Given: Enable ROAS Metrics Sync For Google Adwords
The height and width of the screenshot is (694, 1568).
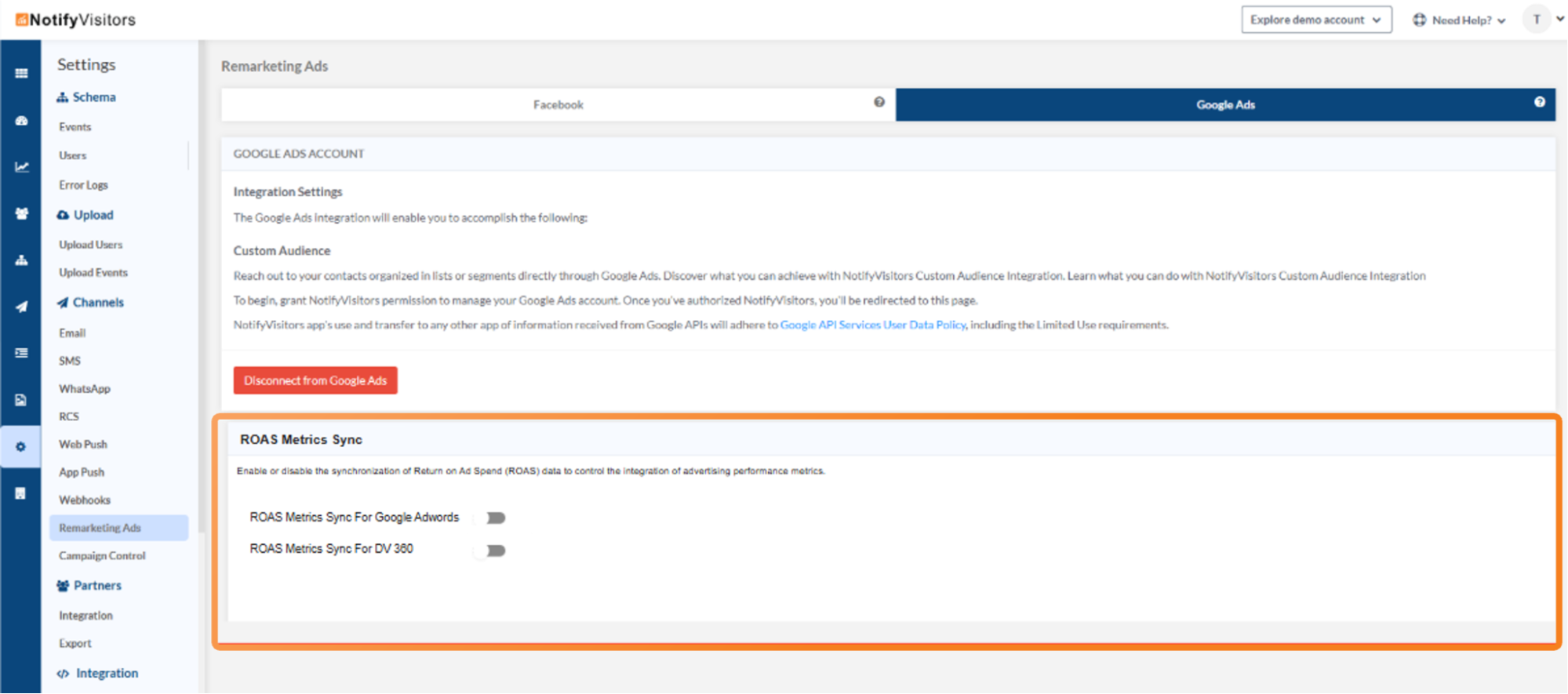Looking at the screenshot, I should click(x=491, y=518).
